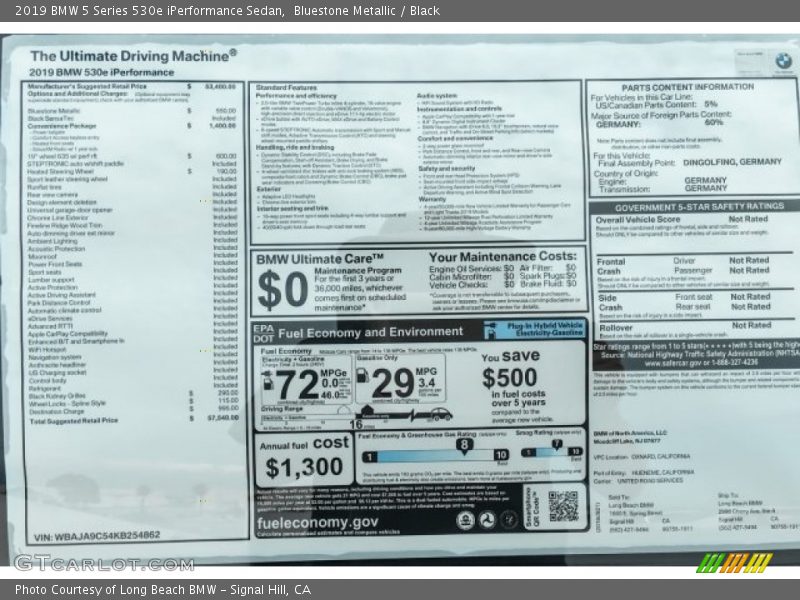The image size is (800, 600).
Task: Click the large $0 maintenance figure
Action: 282,290
